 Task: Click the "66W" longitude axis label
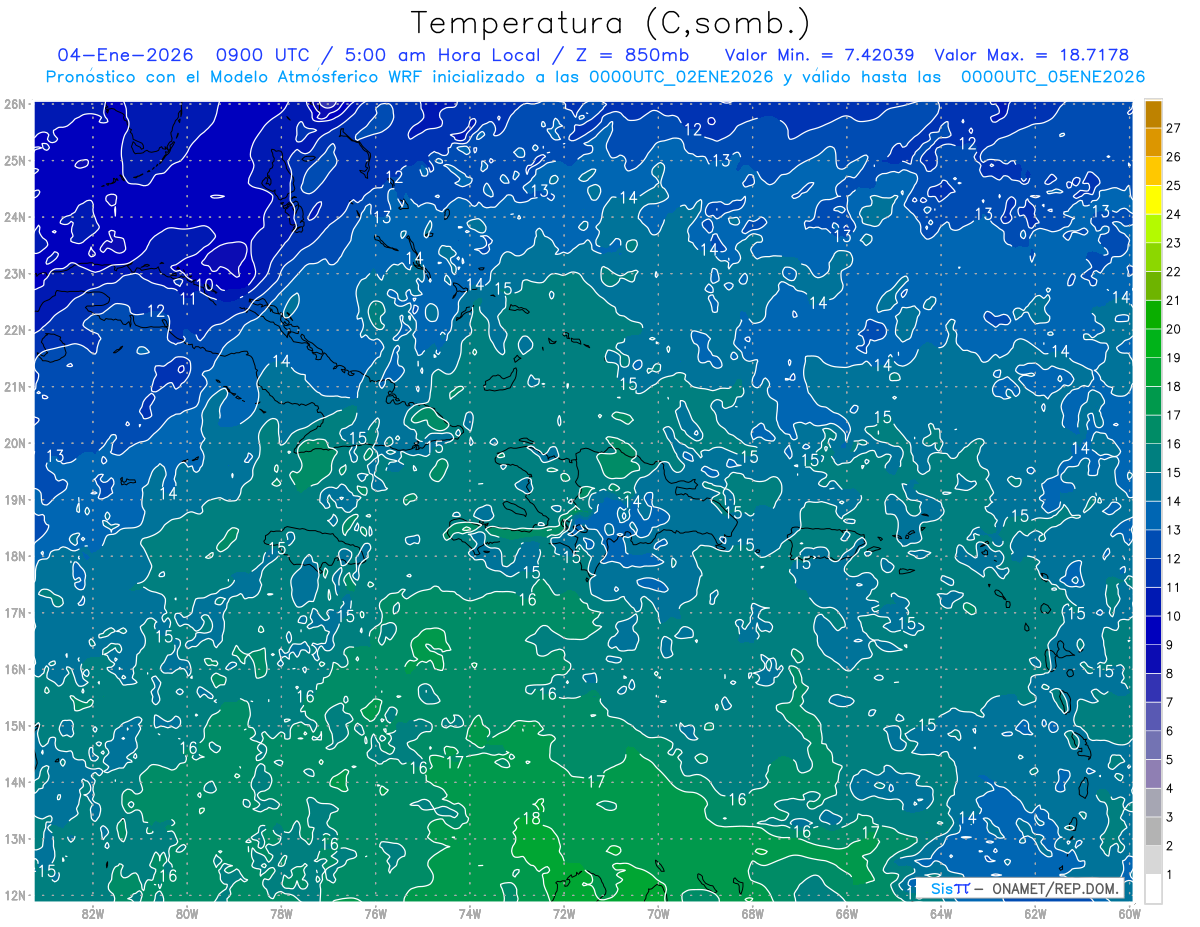(847, 914)
